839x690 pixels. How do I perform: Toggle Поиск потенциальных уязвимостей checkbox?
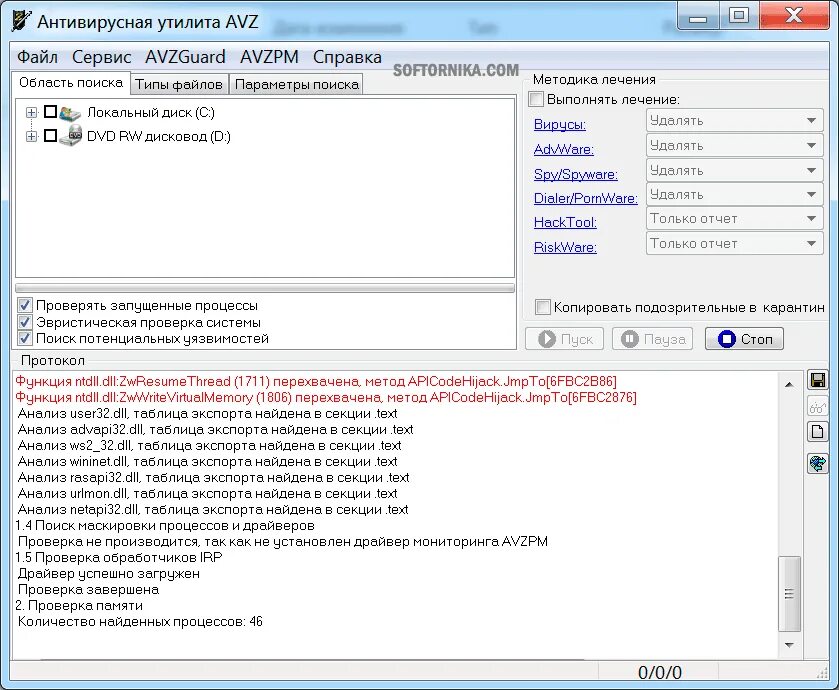pyautogui.click(x=25, y=339)
